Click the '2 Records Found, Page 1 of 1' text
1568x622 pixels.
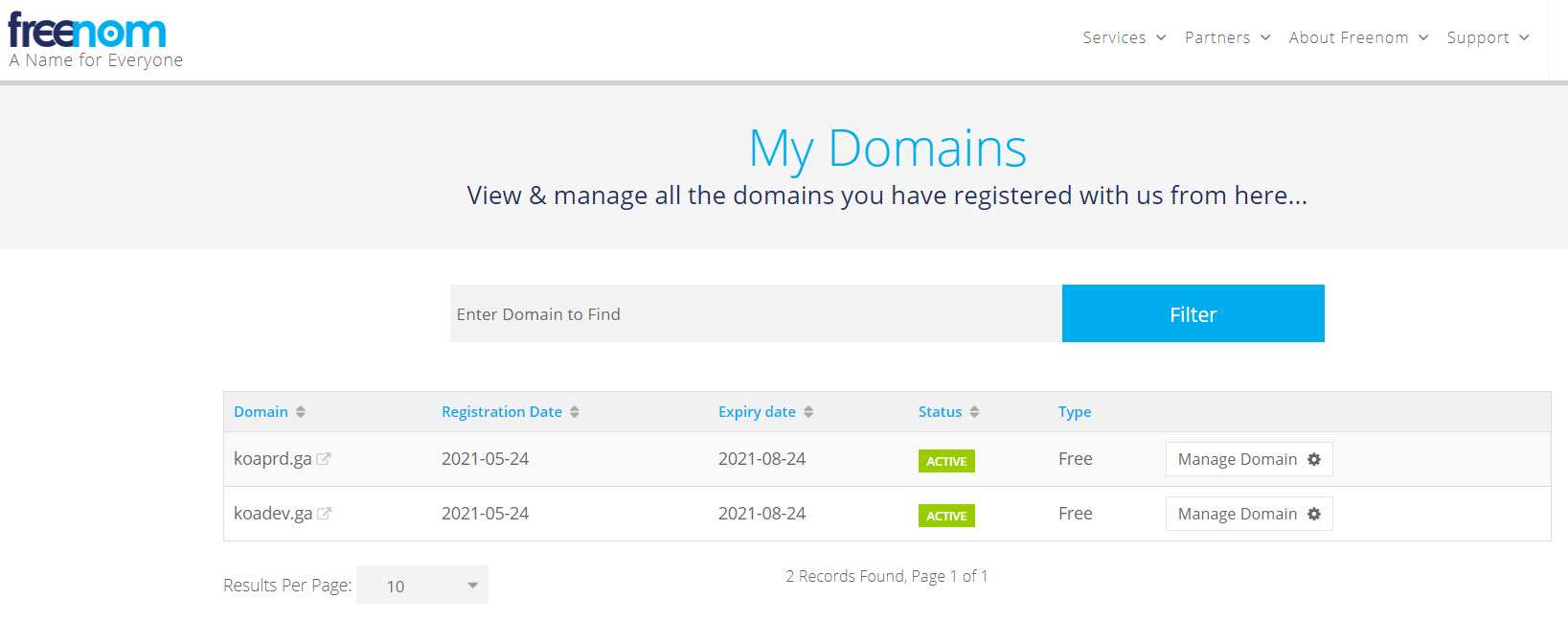coord(887,576)
